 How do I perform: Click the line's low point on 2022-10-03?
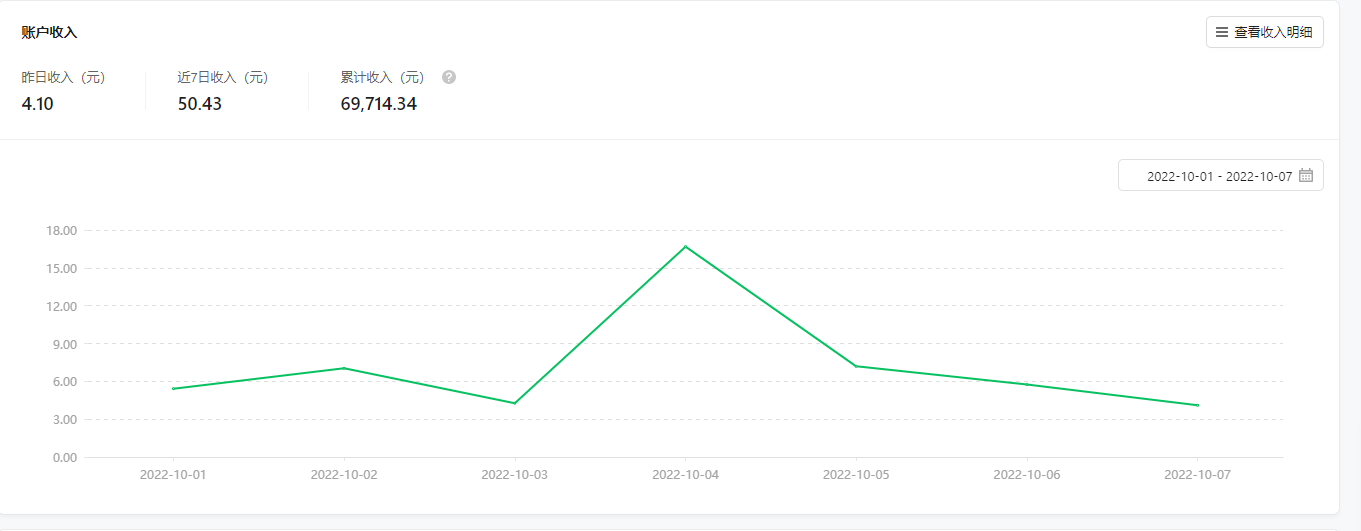click(x=514, y=403)
